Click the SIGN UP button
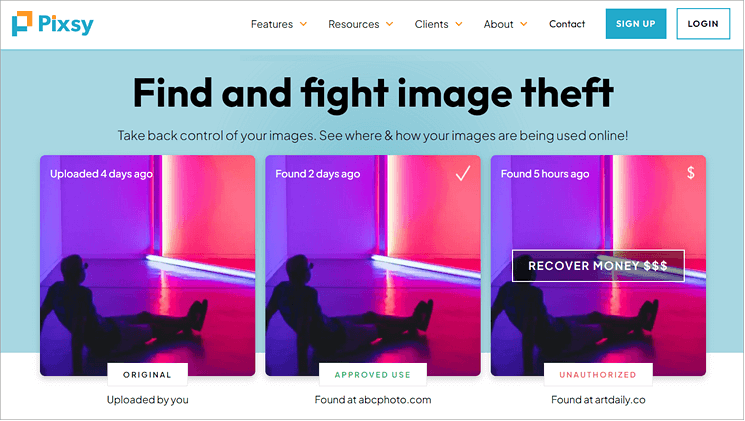745x421 pixels. pyautogui.click(x=636, y=24)
